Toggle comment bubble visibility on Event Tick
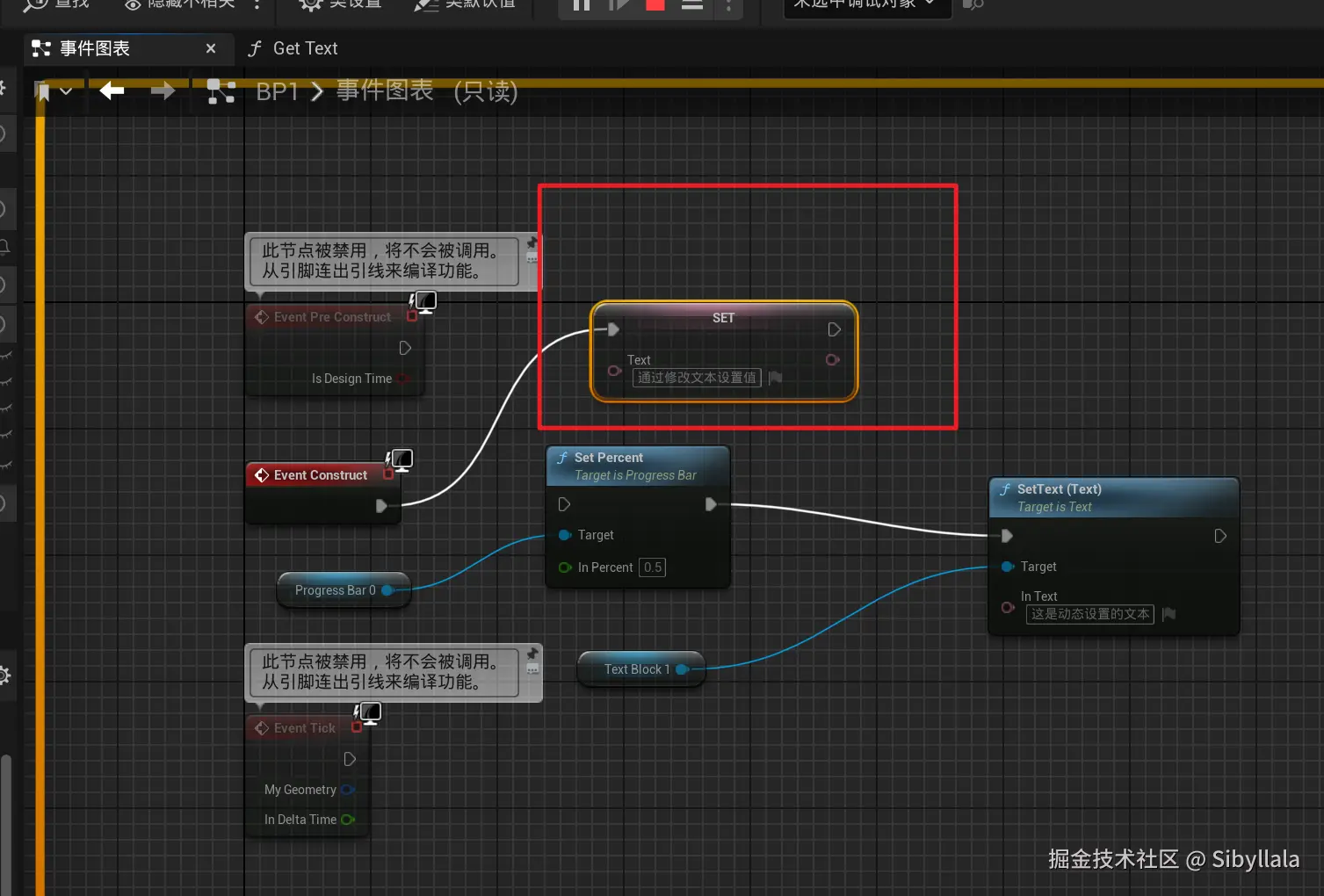The width and height of the screenshot is (1324, 896). 532,669
